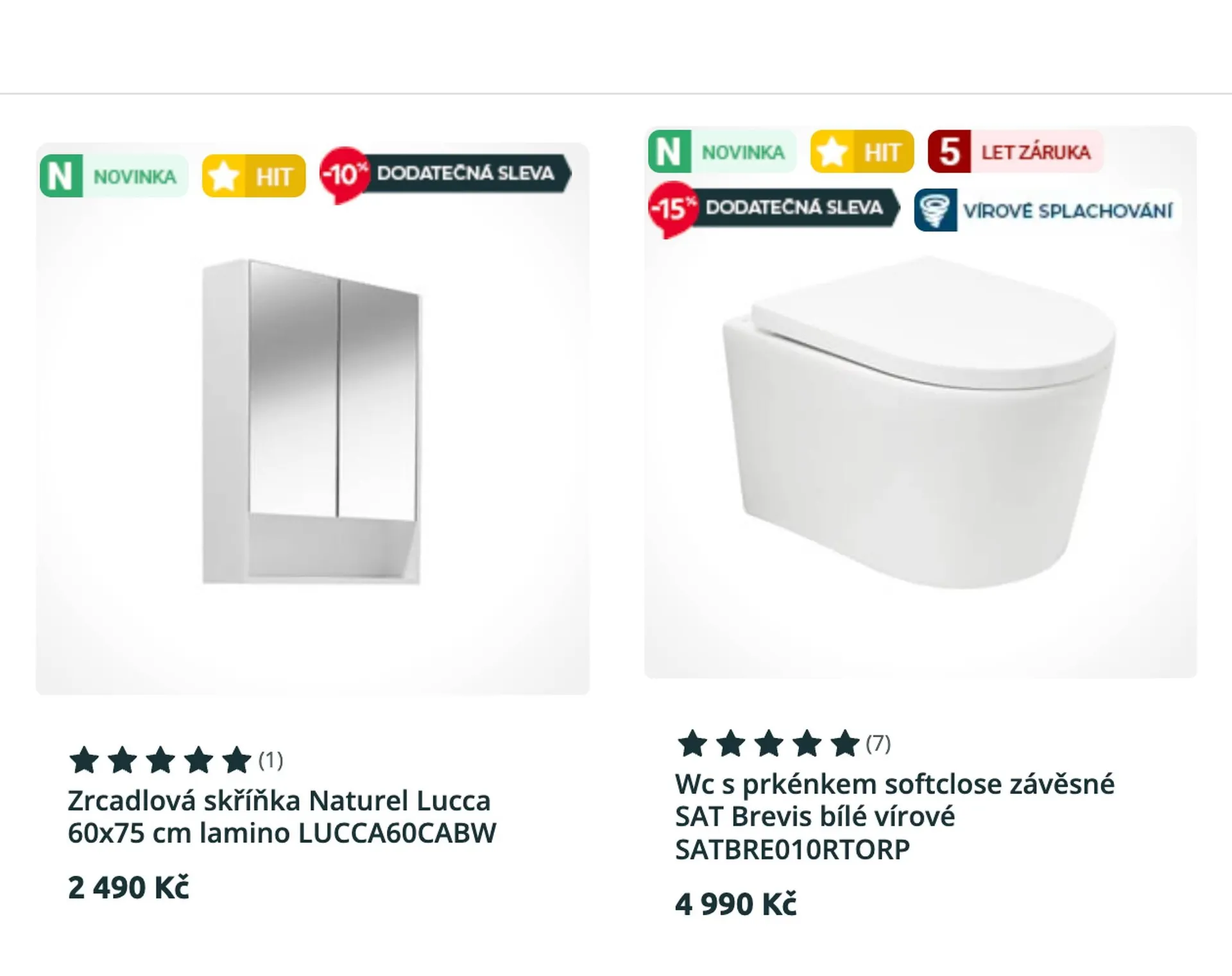Click the 4 990 Kč price
Screen dimensions: 1232x976
point(735,905)
